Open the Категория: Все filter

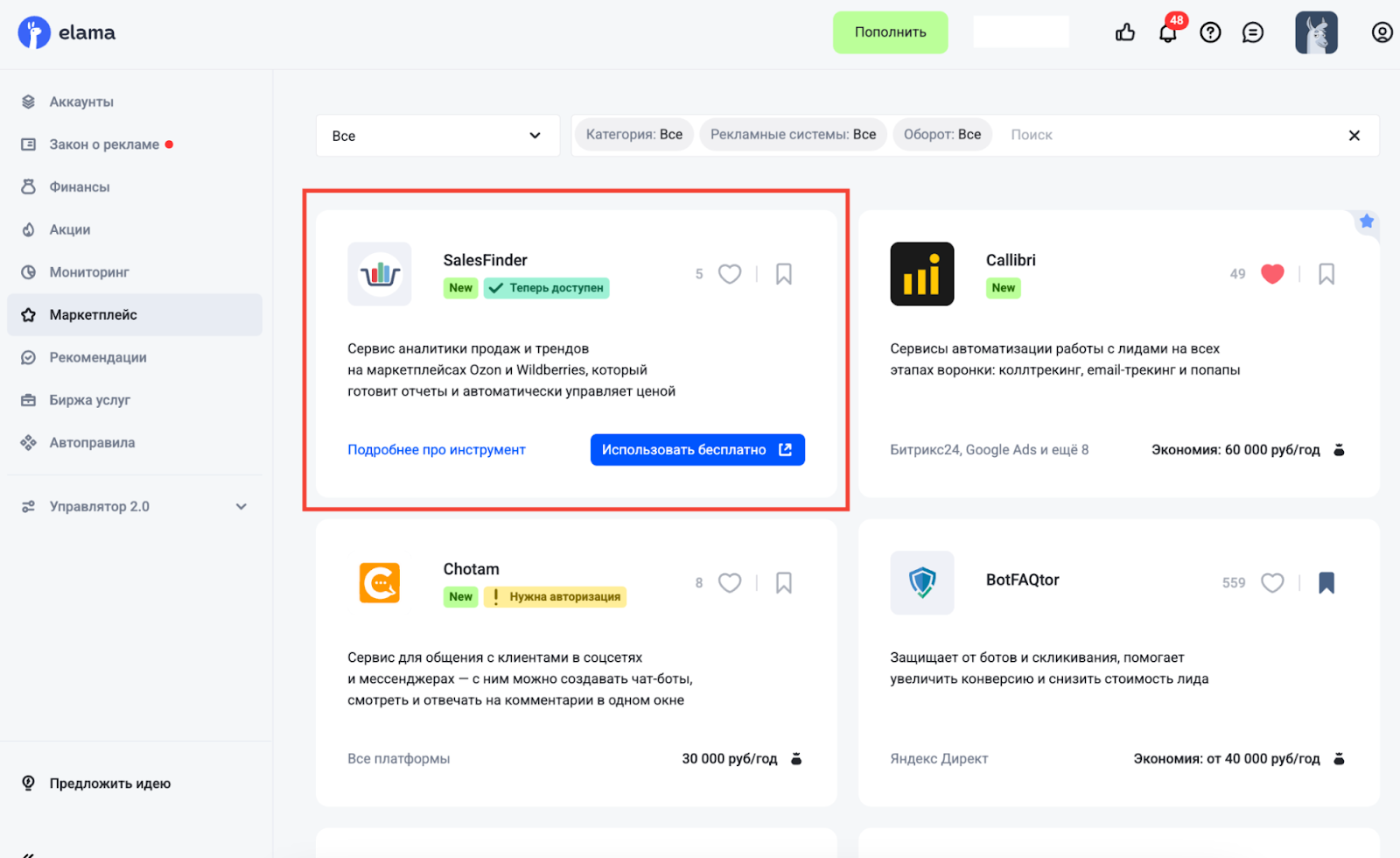click(633, 135)
